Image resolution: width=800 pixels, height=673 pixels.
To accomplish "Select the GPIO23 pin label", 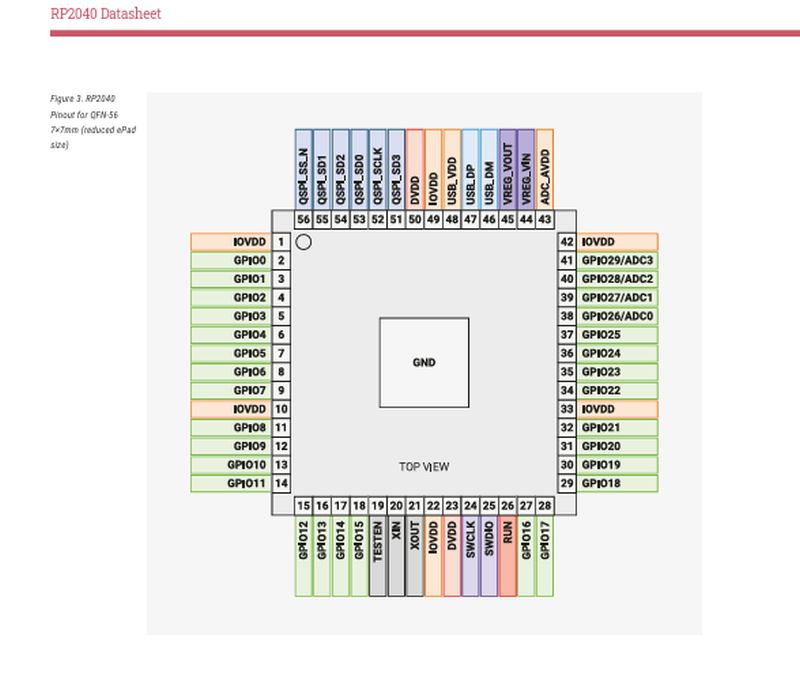I will (617, 372).
